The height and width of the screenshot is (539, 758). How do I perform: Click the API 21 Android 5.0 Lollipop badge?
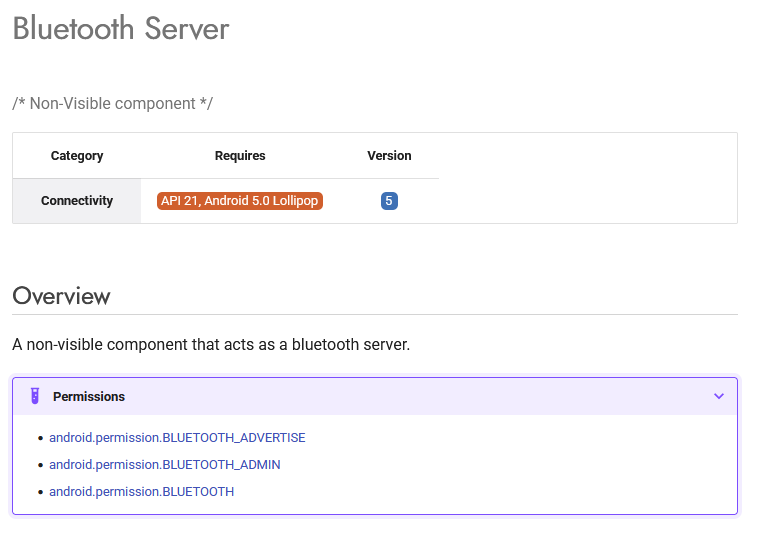[240, 201]
